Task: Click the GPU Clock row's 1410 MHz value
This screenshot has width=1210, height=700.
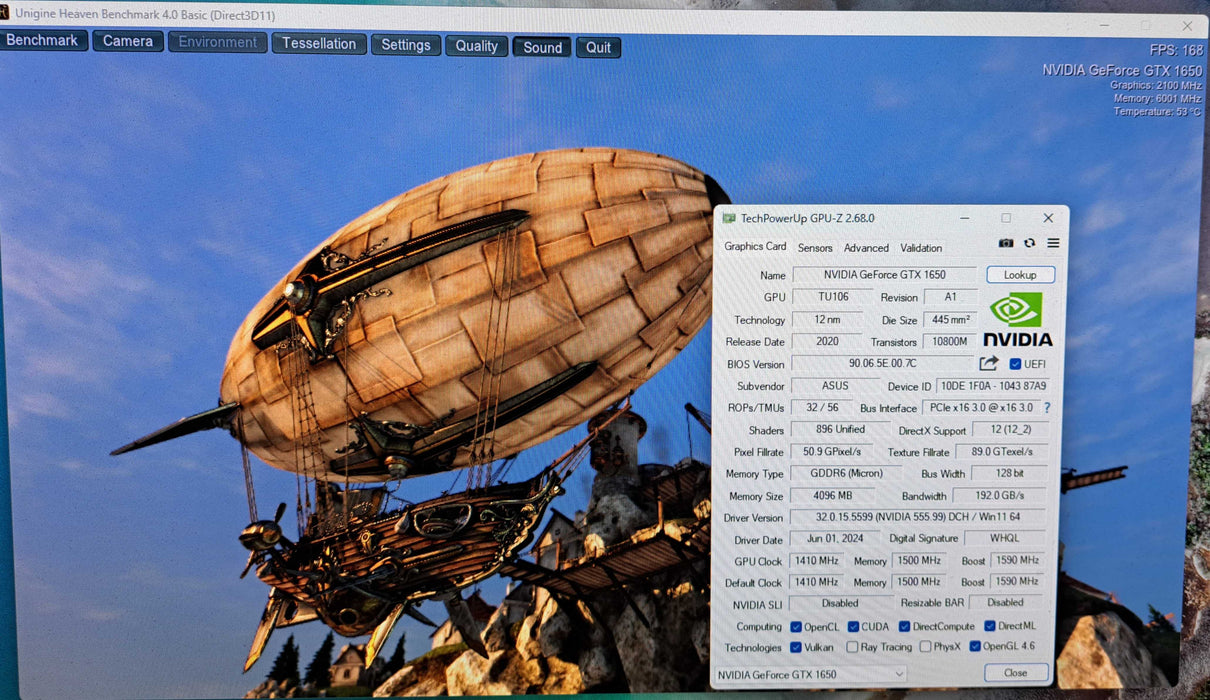Action: coord(816,561)
